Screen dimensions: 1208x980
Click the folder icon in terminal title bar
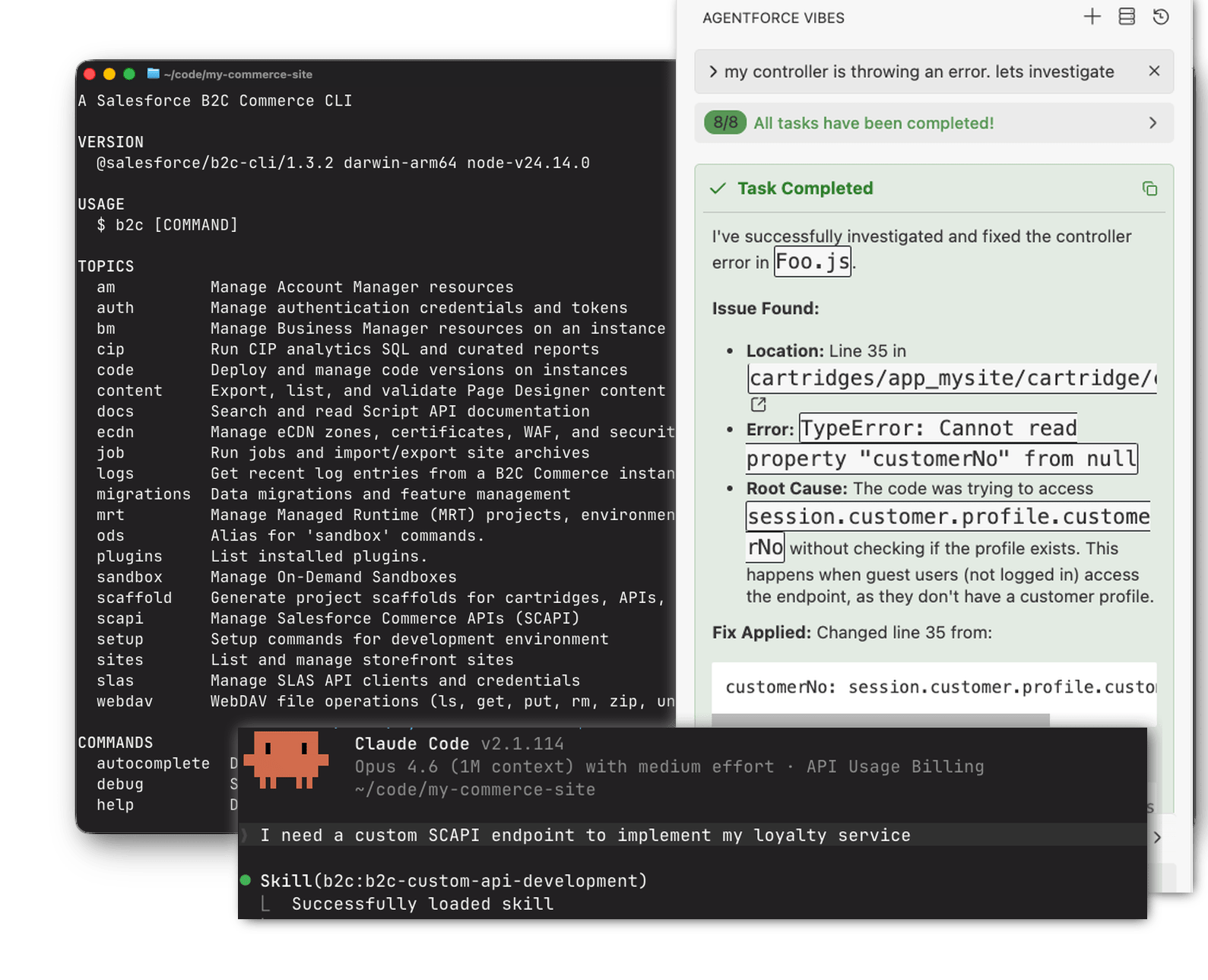coord(153,74)
